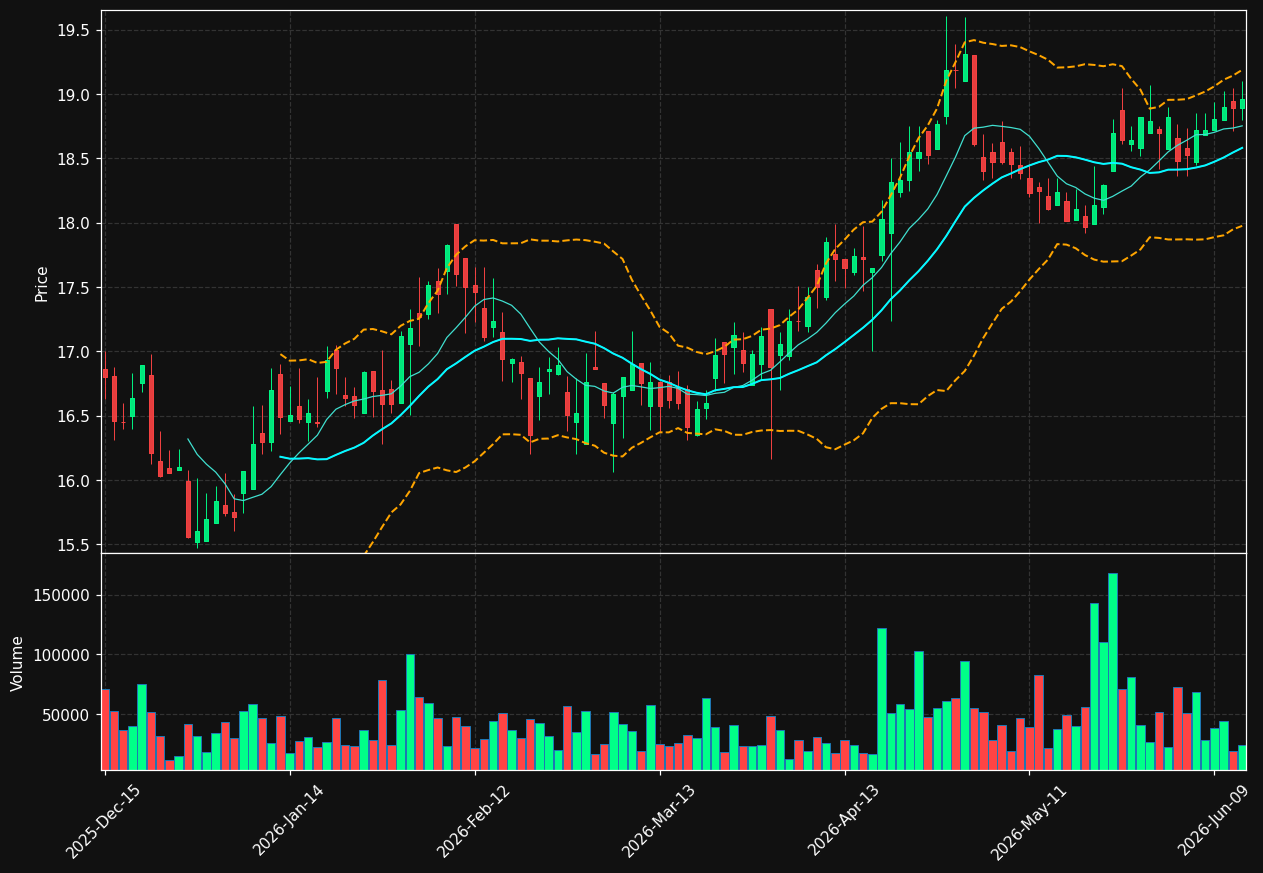
Task: Select the 16.5 price tick label
Action: 75,416
